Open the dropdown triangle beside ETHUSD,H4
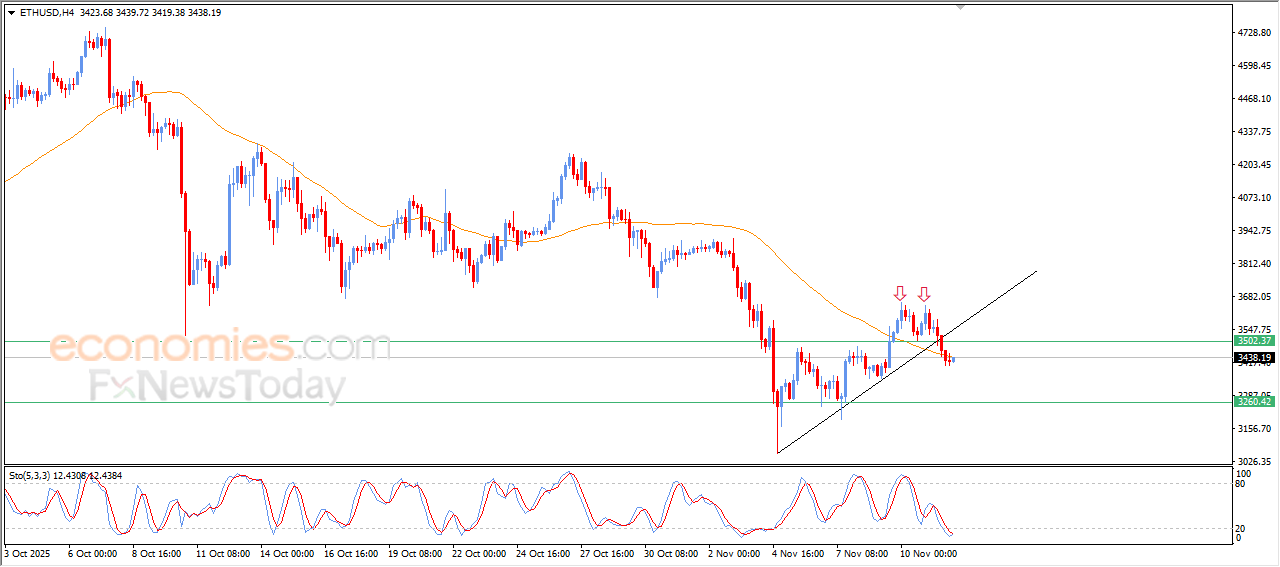Image resolution: width=1280 pixels, height=567 pixels. (x=11, y=13)
